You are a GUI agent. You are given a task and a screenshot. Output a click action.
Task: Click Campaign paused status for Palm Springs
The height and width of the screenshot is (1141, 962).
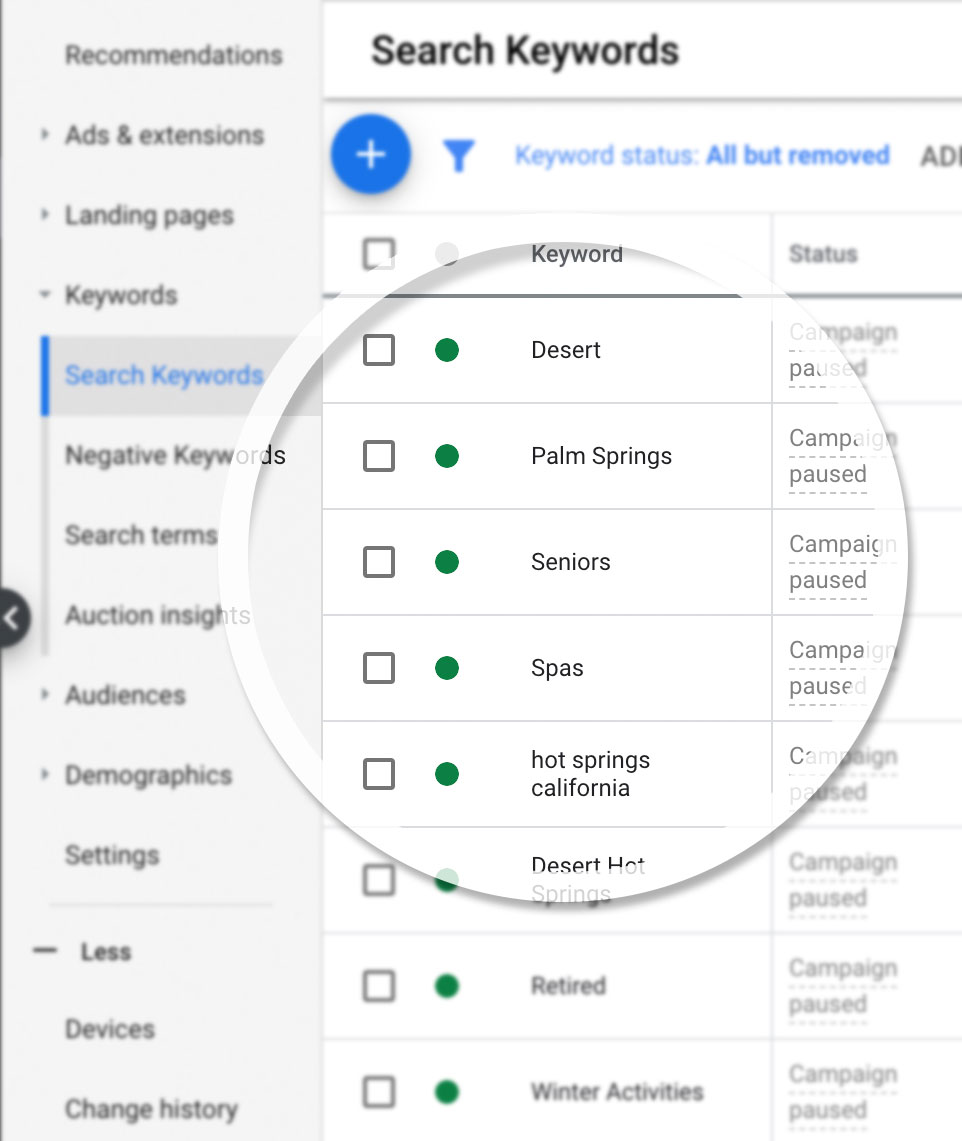pos(843,456)
